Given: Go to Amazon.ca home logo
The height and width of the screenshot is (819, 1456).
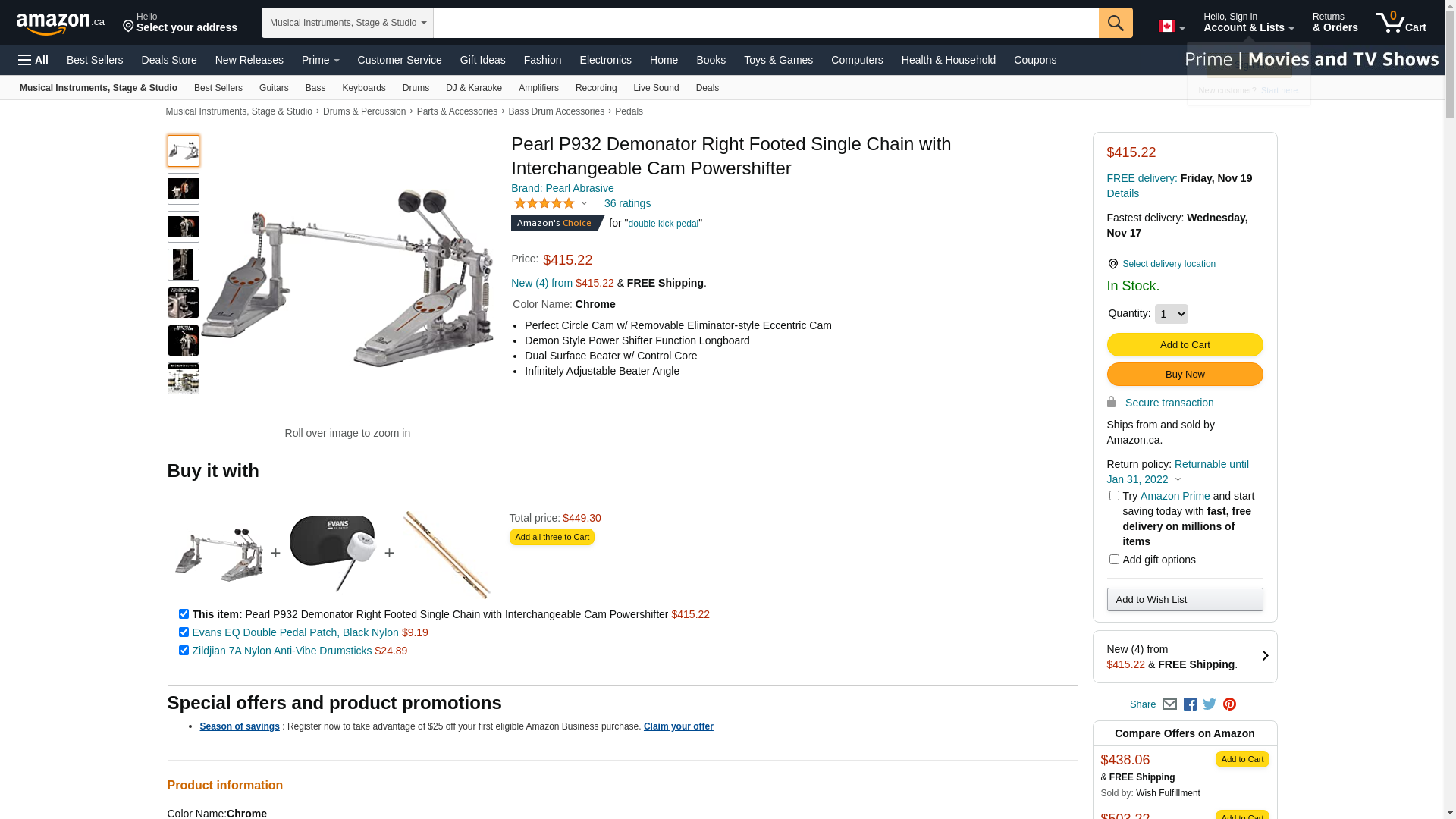Looking at the screenshot, I should [61, 24].
